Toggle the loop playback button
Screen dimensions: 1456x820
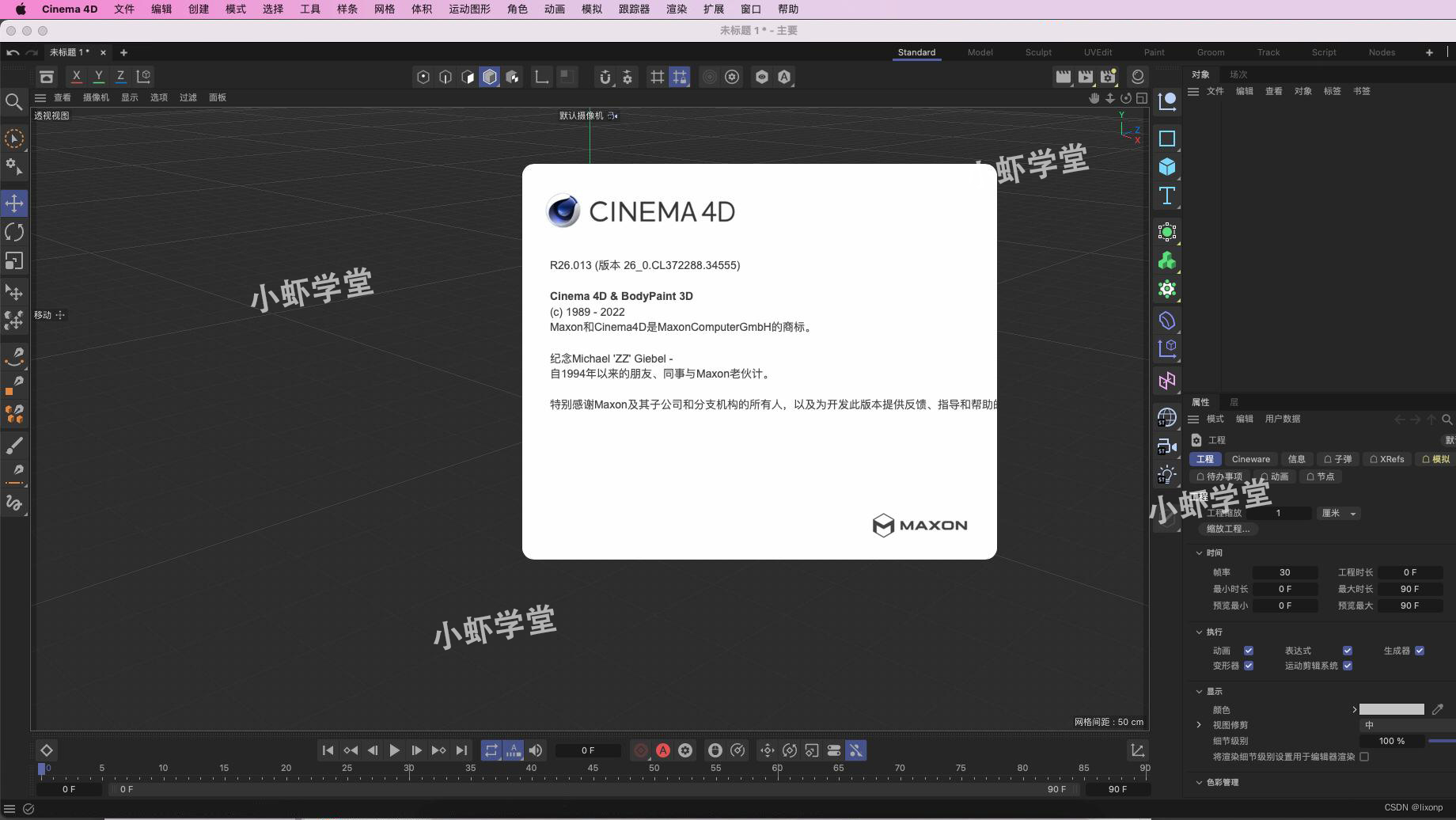point(491,750)
